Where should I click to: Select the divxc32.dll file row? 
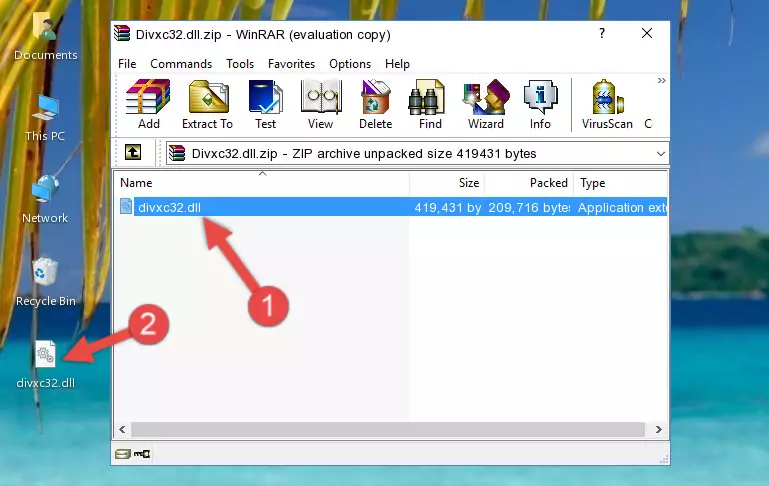coord(391,207)
